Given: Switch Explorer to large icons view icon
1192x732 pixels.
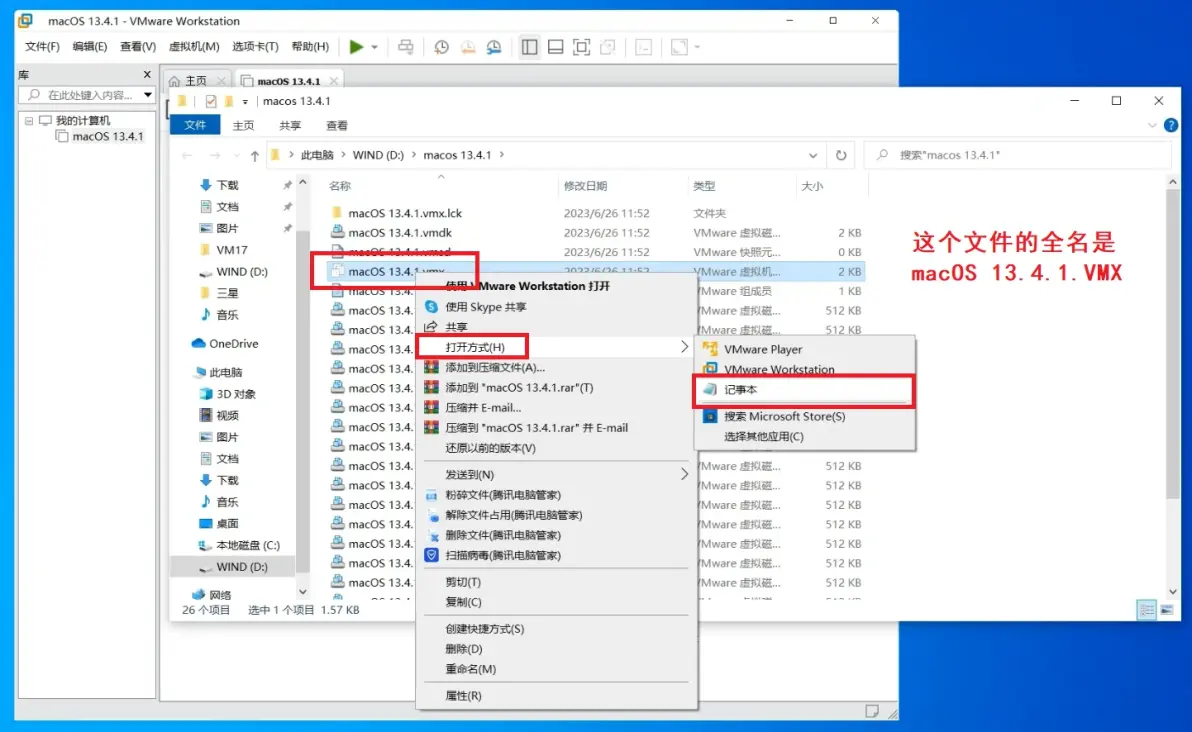Looking at the screenshot, I should 1167,610.
